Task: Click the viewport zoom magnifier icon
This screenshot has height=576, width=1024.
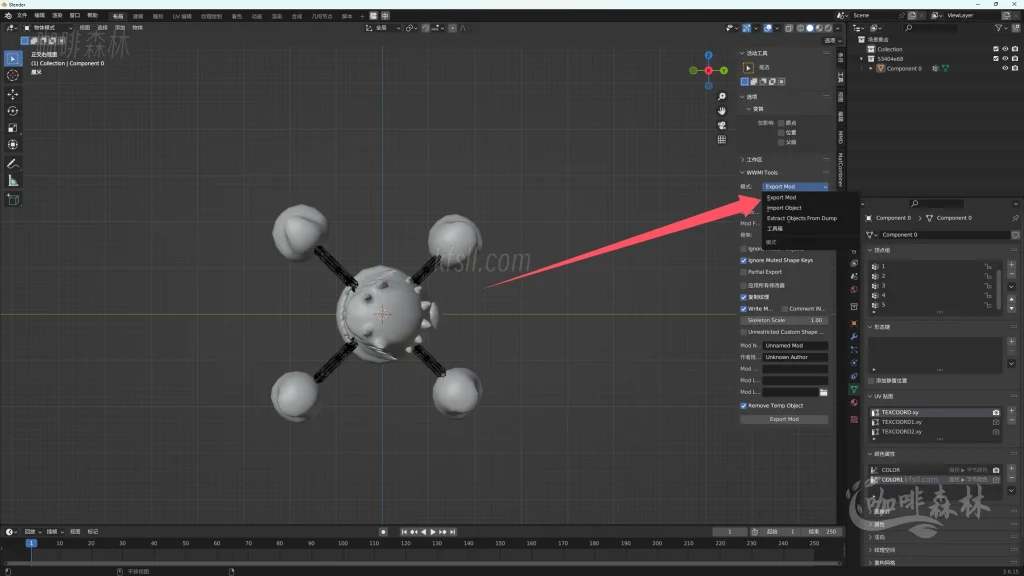Action: coord(721,97)
